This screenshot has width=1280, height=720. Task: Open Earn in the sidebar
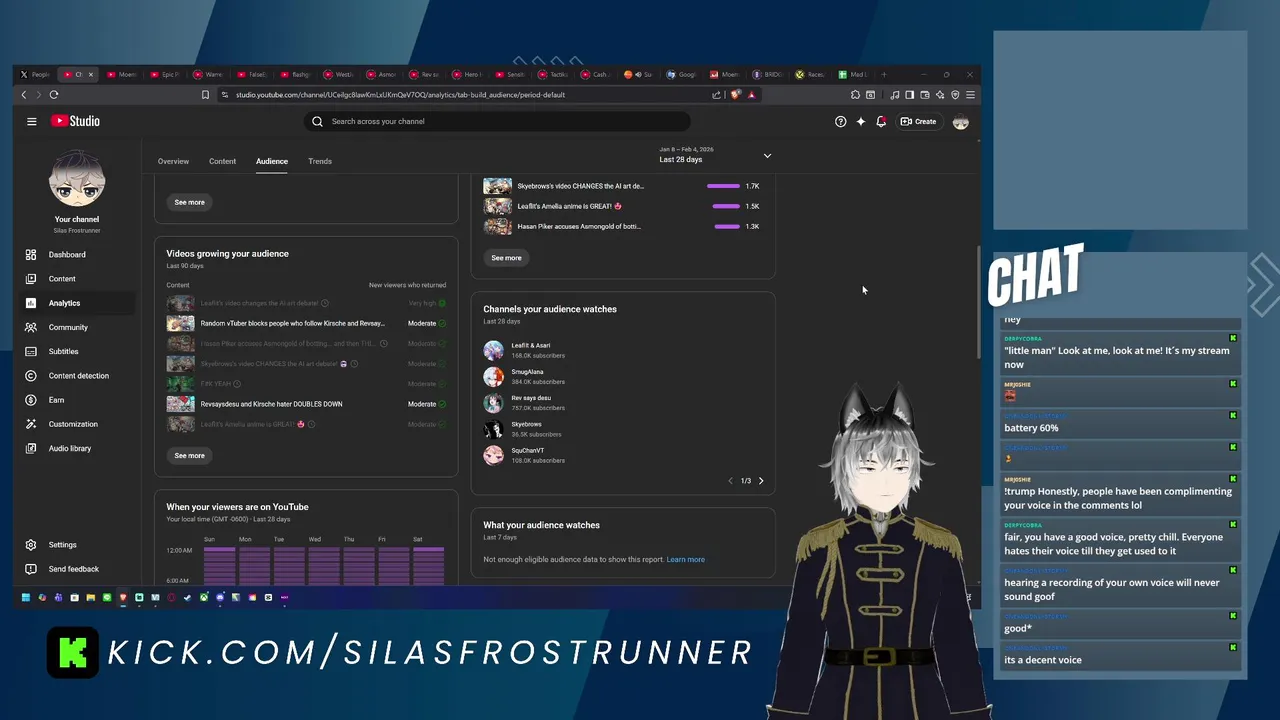(77, 400)
